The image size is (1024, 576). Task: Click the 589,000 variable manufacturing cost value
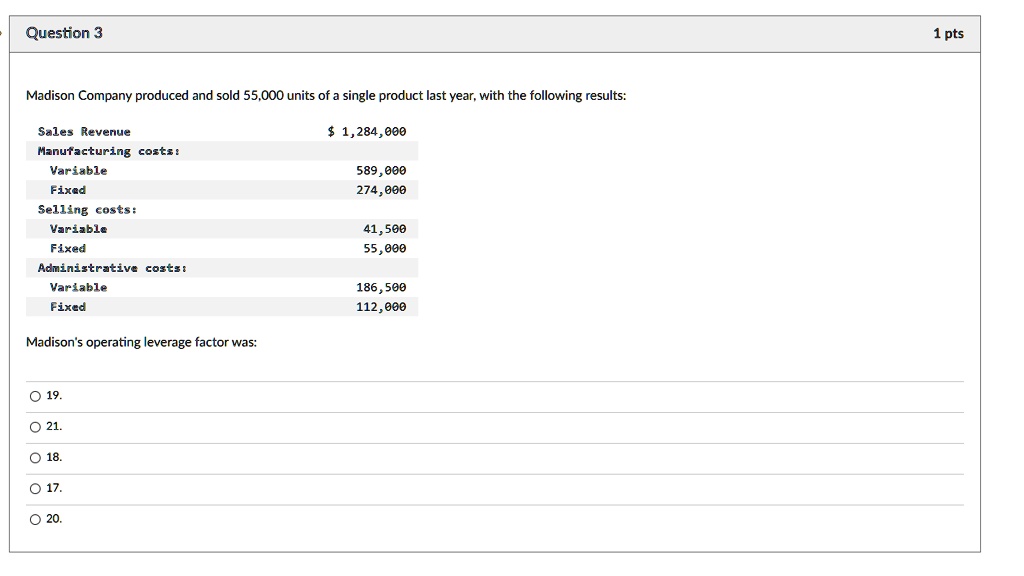[381, 171]
